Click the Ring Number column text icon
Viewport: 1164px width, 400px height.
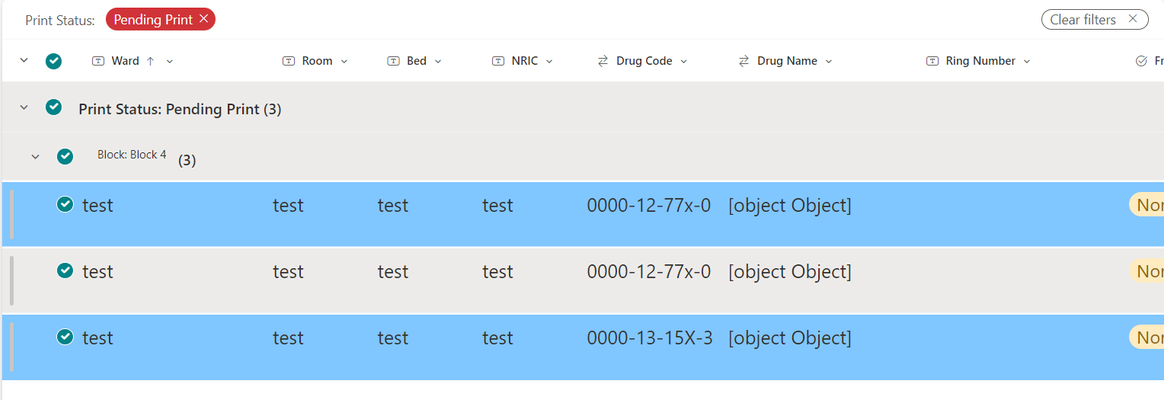point(932,61)
